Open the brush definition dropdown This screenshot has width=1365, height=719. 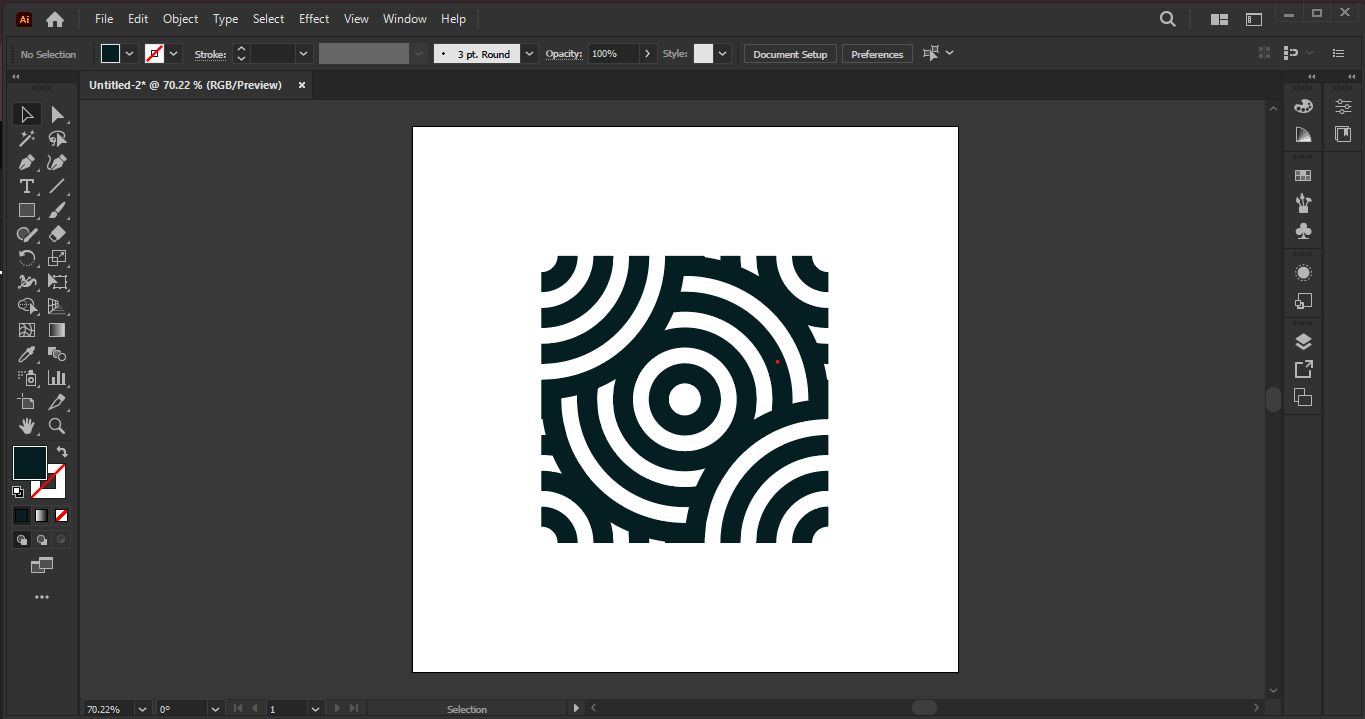[529, 53]
